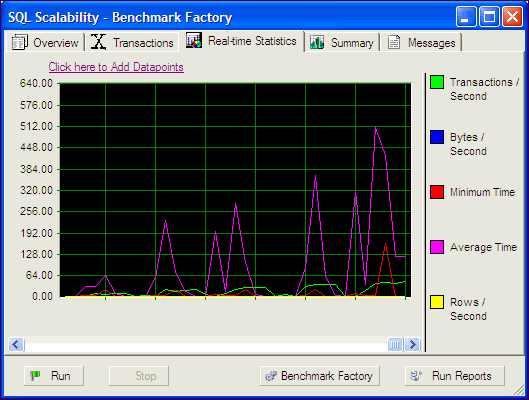
Task: Click the Bytes / Second legend label
Action: (468, 144)
